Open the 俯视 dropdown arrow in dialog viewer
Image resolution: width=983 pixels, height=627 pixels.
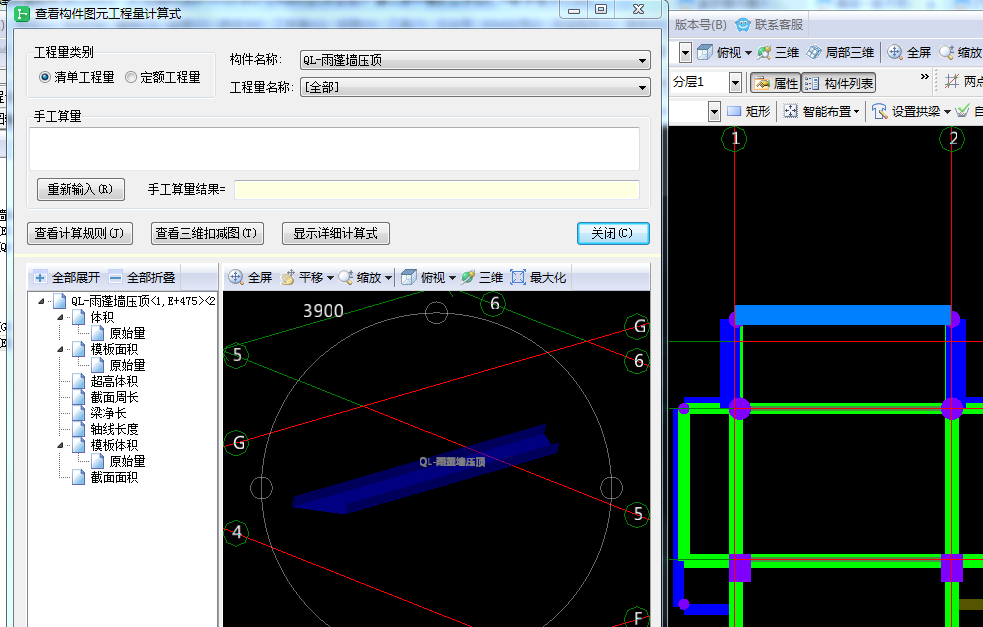tap(453, 278)
